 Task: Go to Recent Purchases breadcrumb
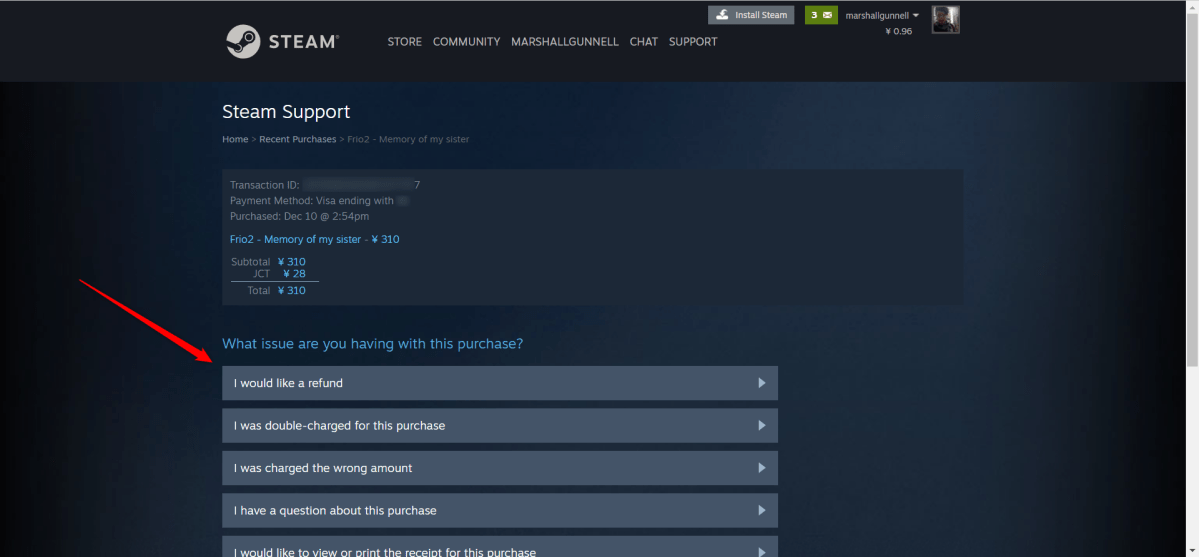(298, 139)
